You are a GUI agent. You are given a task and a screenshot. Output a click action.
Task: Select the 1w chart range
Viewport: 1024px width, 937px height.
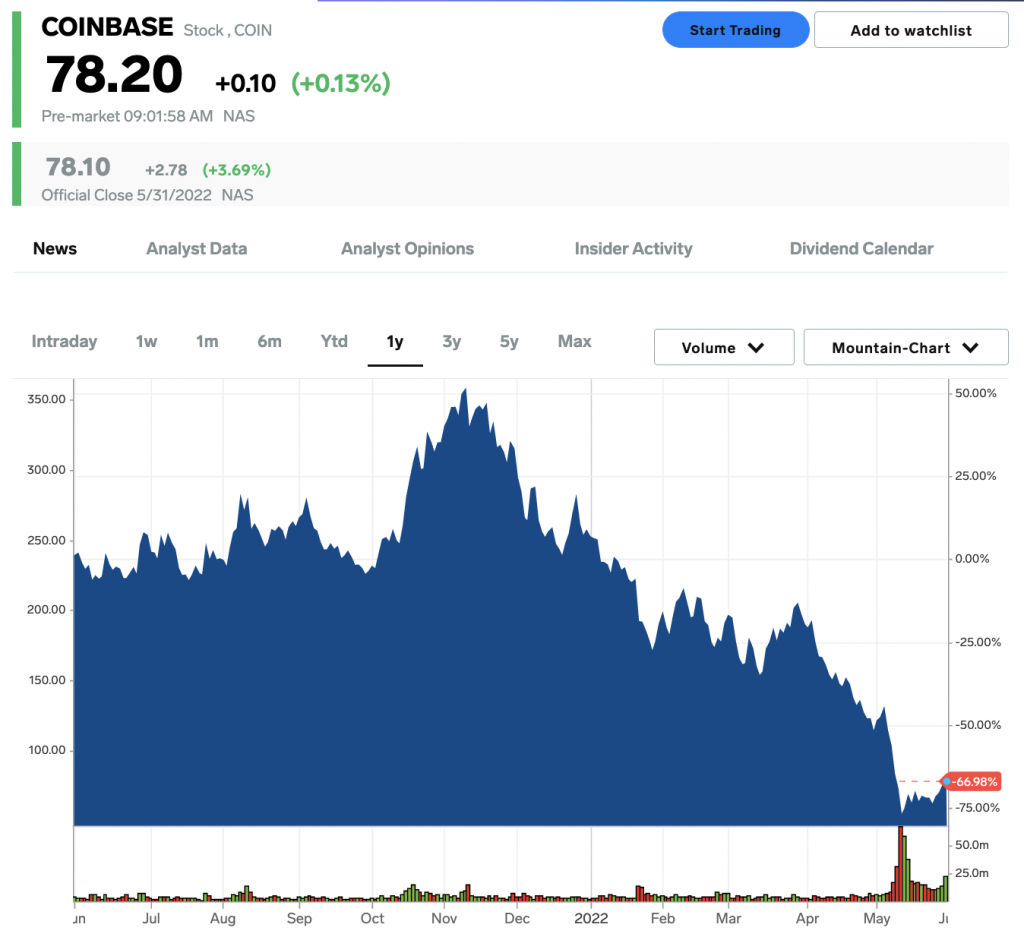146,341
